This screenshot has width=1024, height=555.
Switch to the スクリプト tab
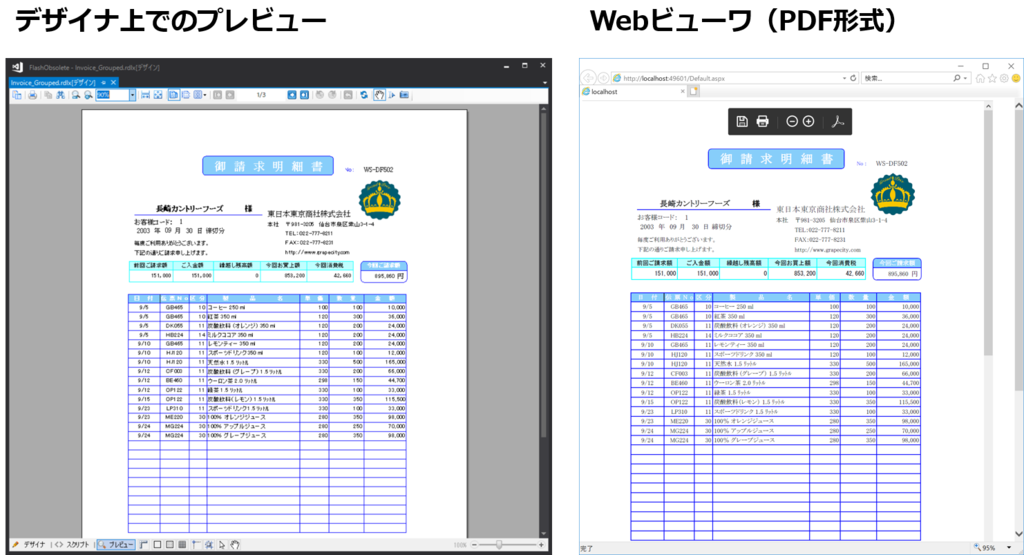tap(72, 545)
